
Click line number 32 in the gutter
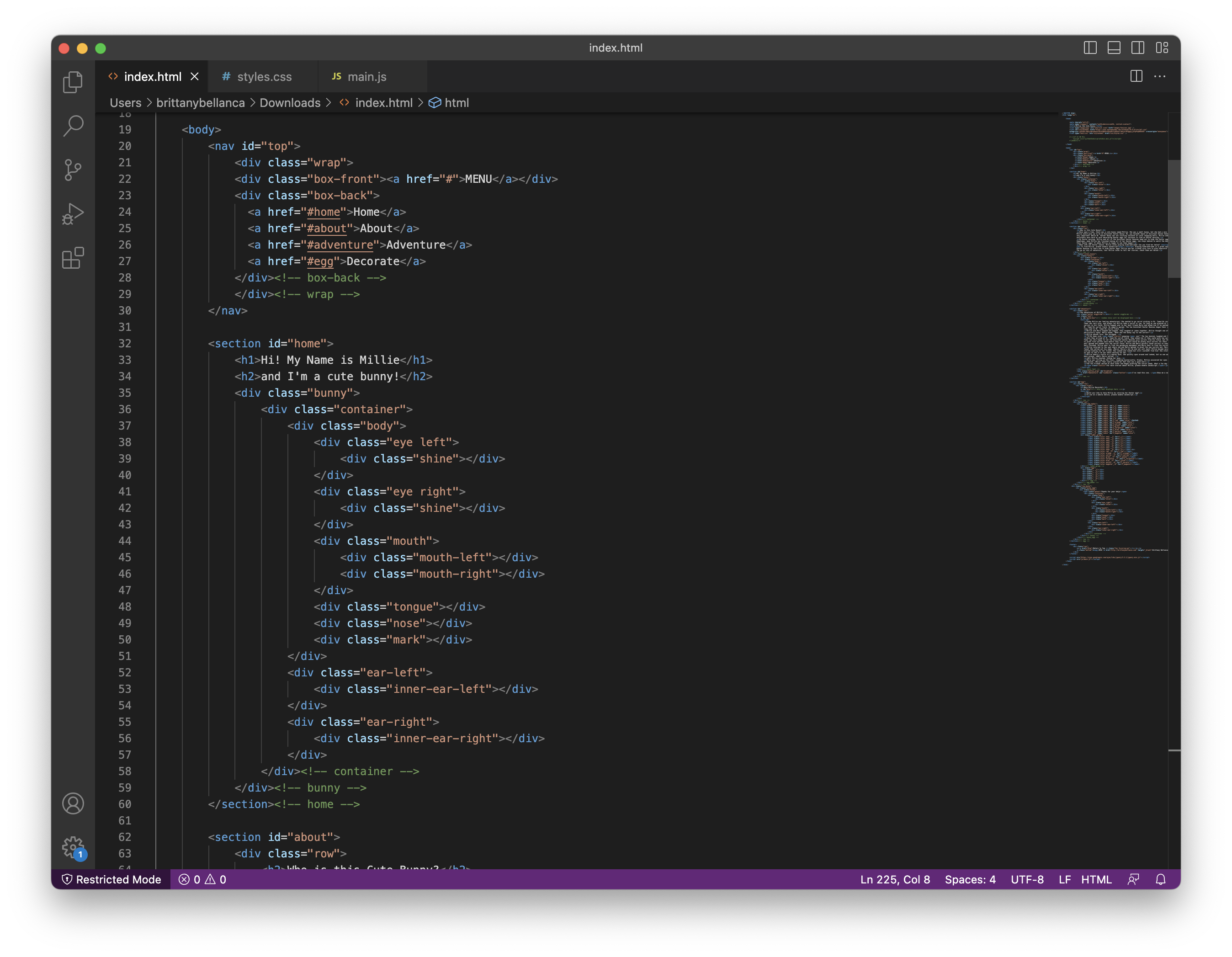coord(125,343)
